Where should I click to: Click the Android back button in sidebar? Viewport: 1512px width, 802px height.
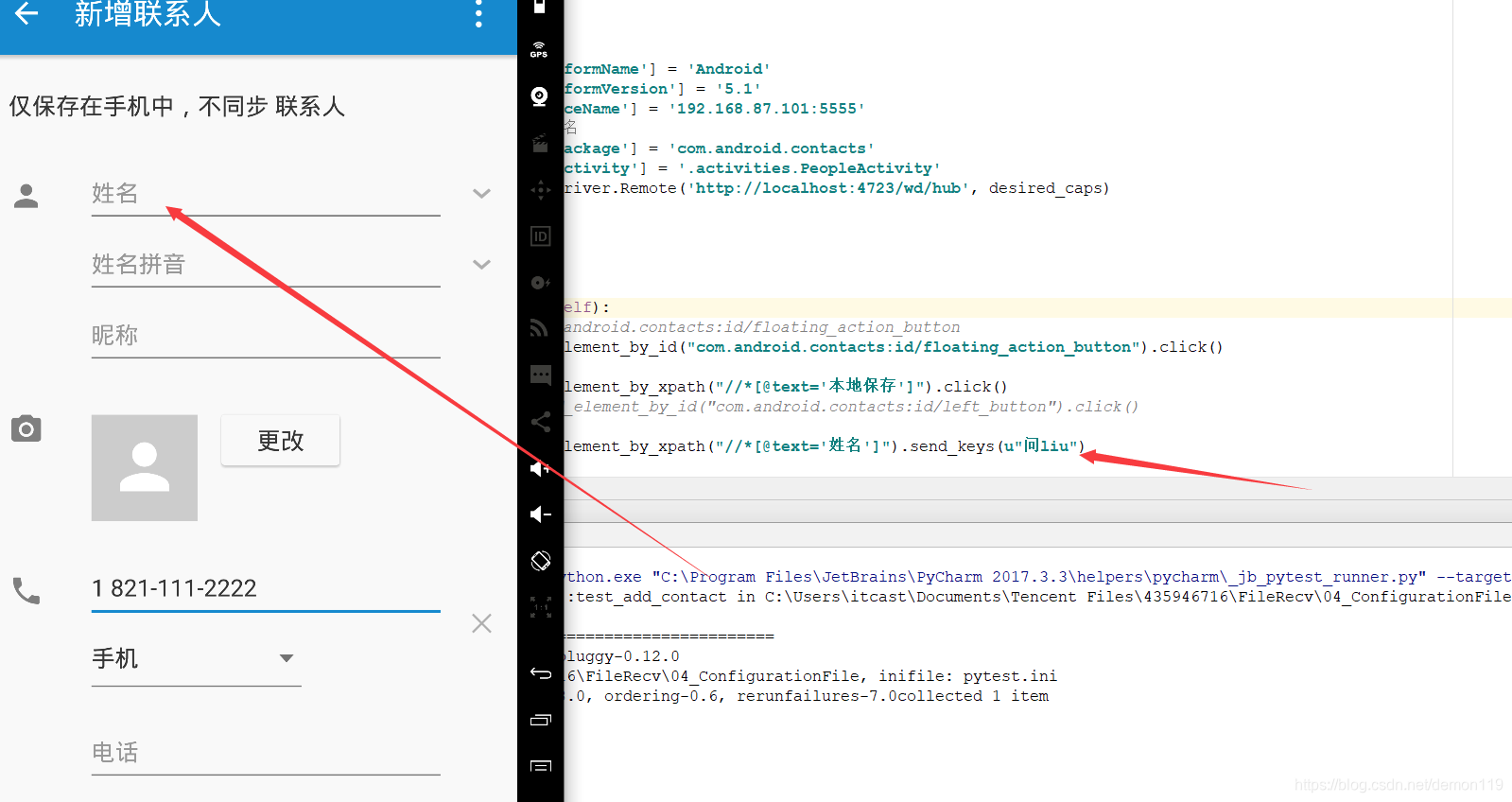pyautogui.click(x=540, y=673)
